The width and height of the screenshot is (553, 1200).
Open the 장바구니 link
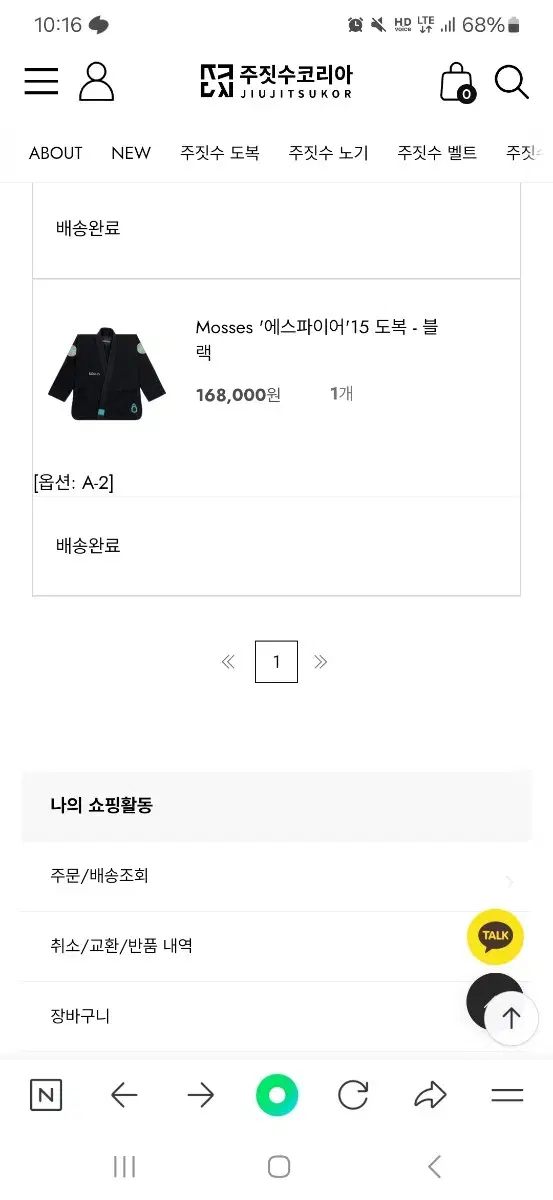click(80, 1016)
